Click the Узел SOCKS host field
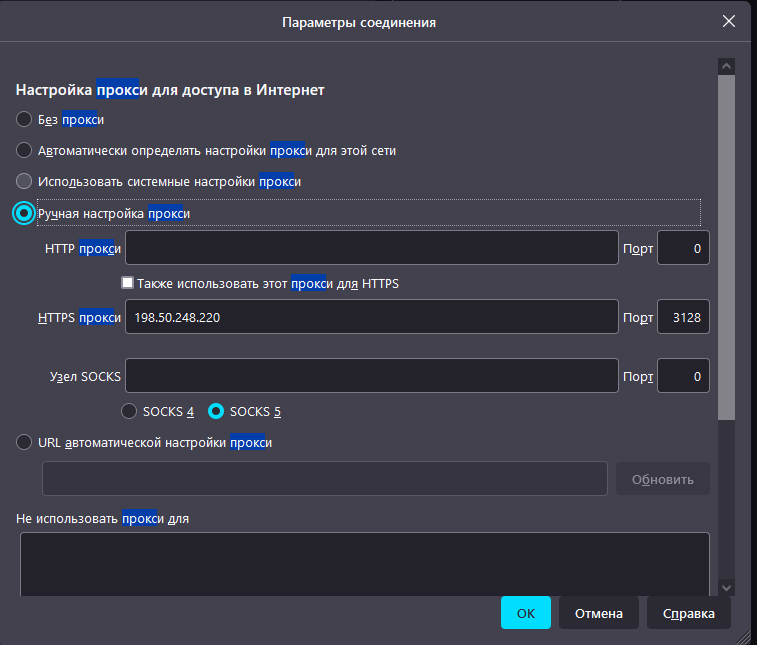Viewport: 757px width, 645px height. tap(372, 376)
